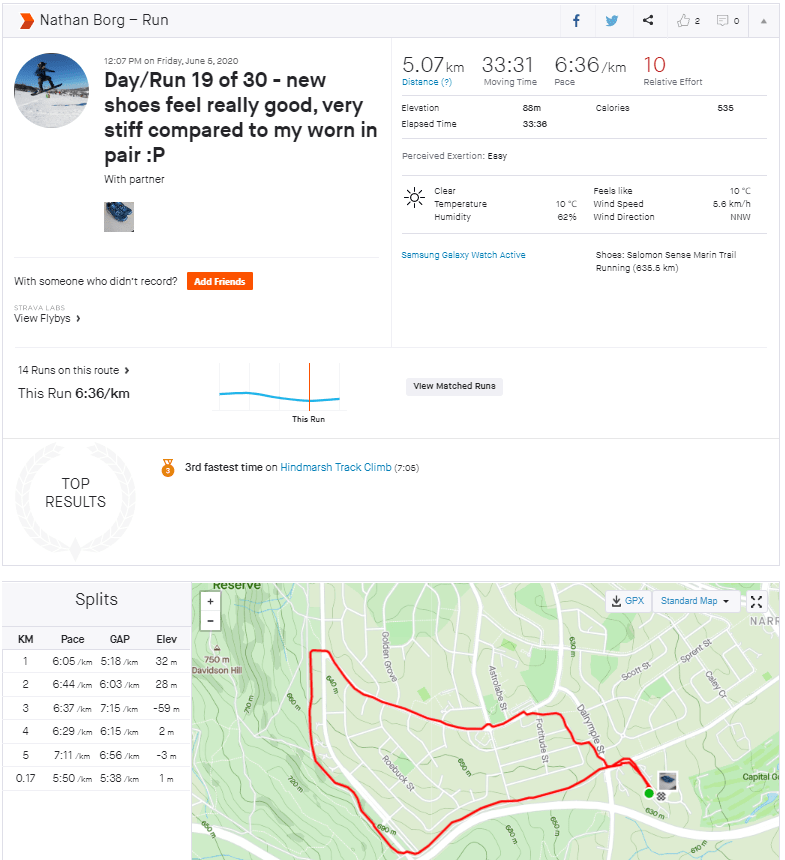The image size is (785, 860).
Task: Download the GPX file
Action: click(628, 601)
